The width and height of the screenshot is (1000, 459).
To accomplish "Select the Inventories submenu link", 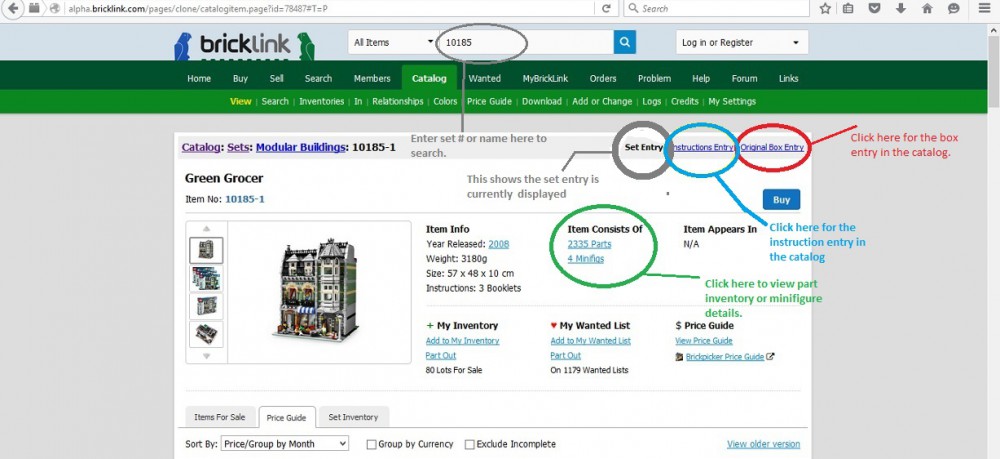I will [321, 101].
